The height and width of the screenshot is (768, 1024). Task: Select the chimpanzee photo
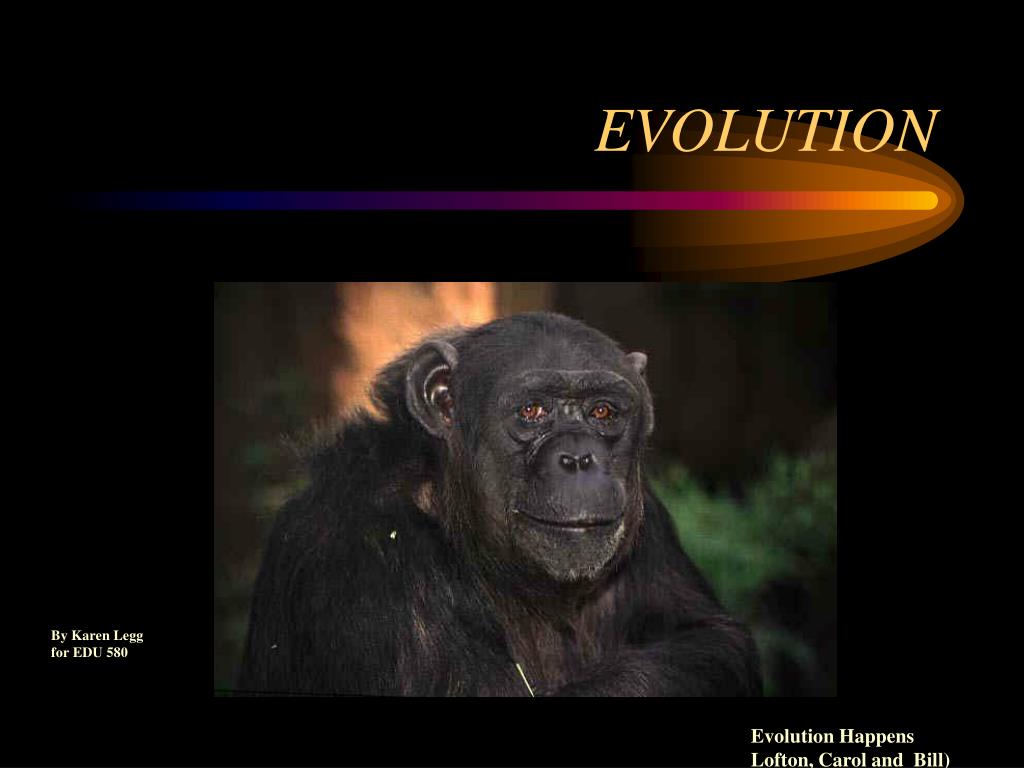pyautogui.click(x=525, y=489)
